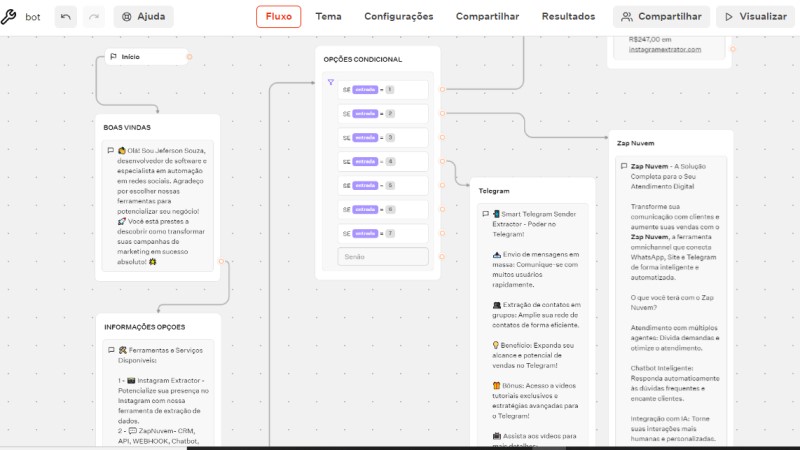Click chat icon in BOAS VINDAS message
The height and width of the screenshot is (450, 800).
[x=110, y=151]
